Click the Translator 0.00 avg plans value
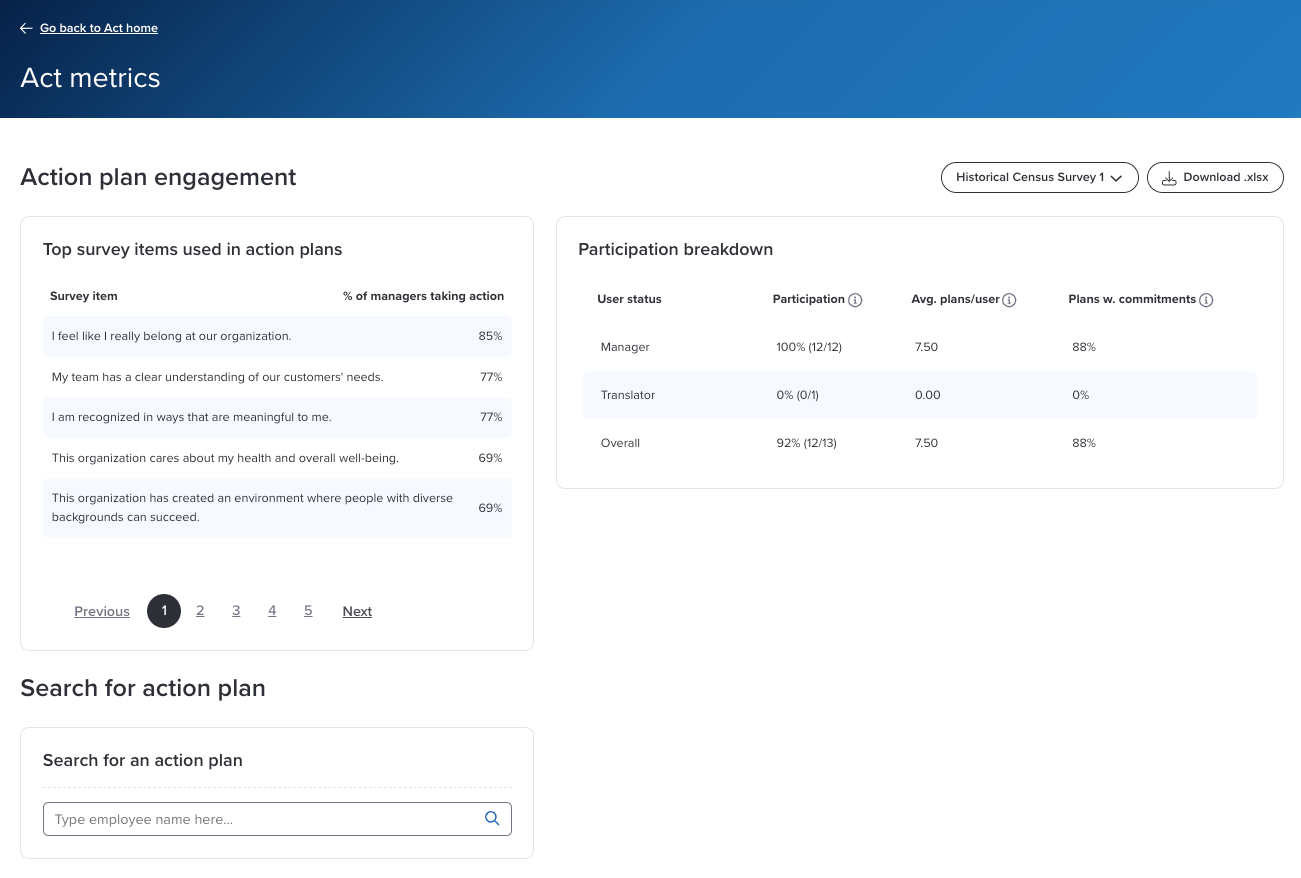The image size is (1301, 878). click(927, 395)
